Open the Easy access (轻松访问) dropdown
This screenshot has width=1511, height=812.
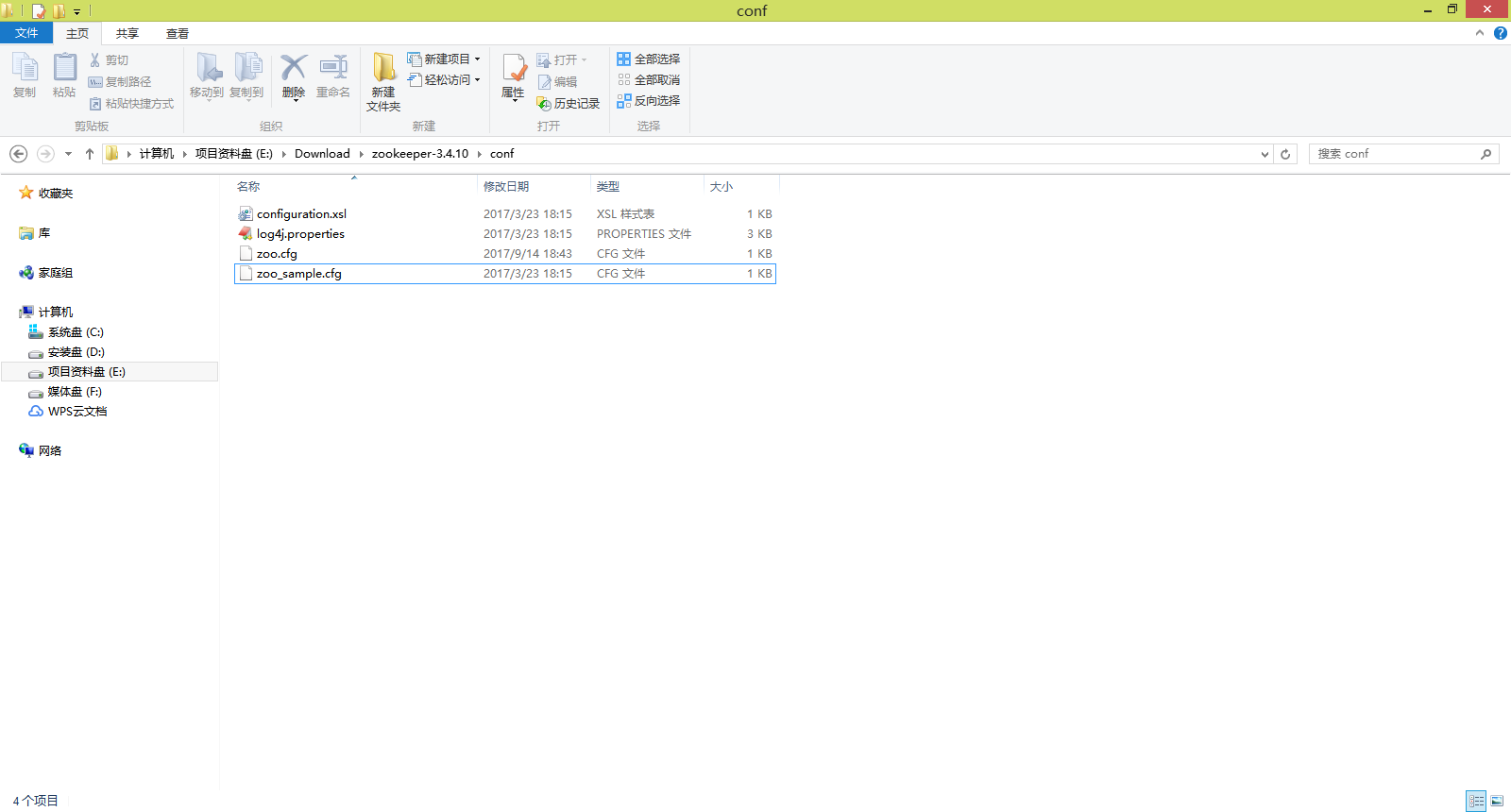tap(444, 79)
